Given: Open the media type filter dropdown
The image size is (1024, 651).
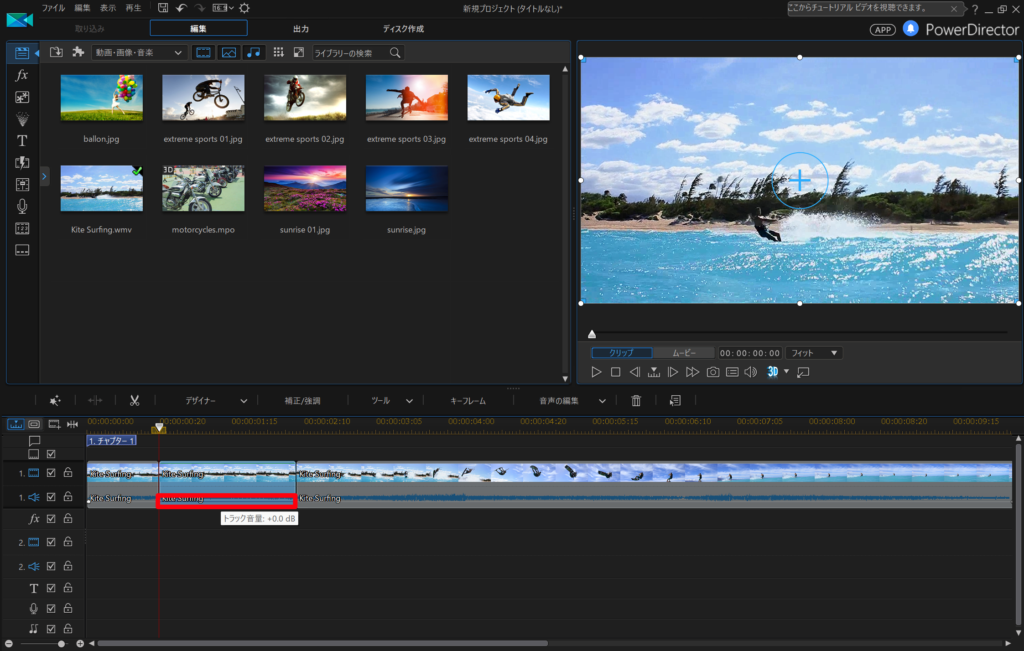Looking at the screenshot, I should click(138, 52).
